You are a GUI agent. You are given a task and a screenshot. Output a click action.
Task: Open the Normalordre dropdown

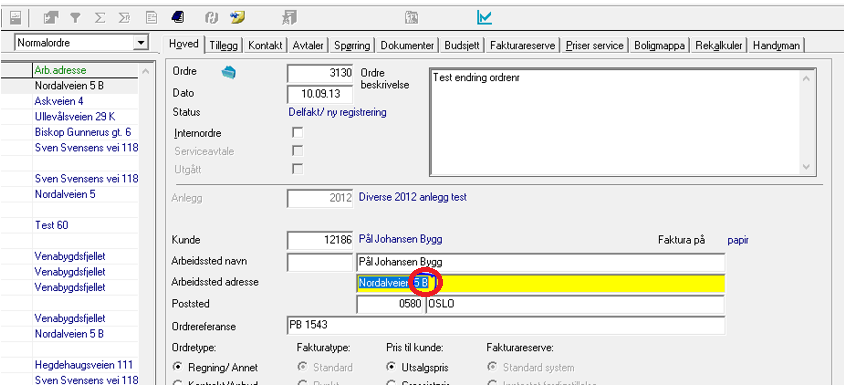pyautogui.click(x=141, y=43)
